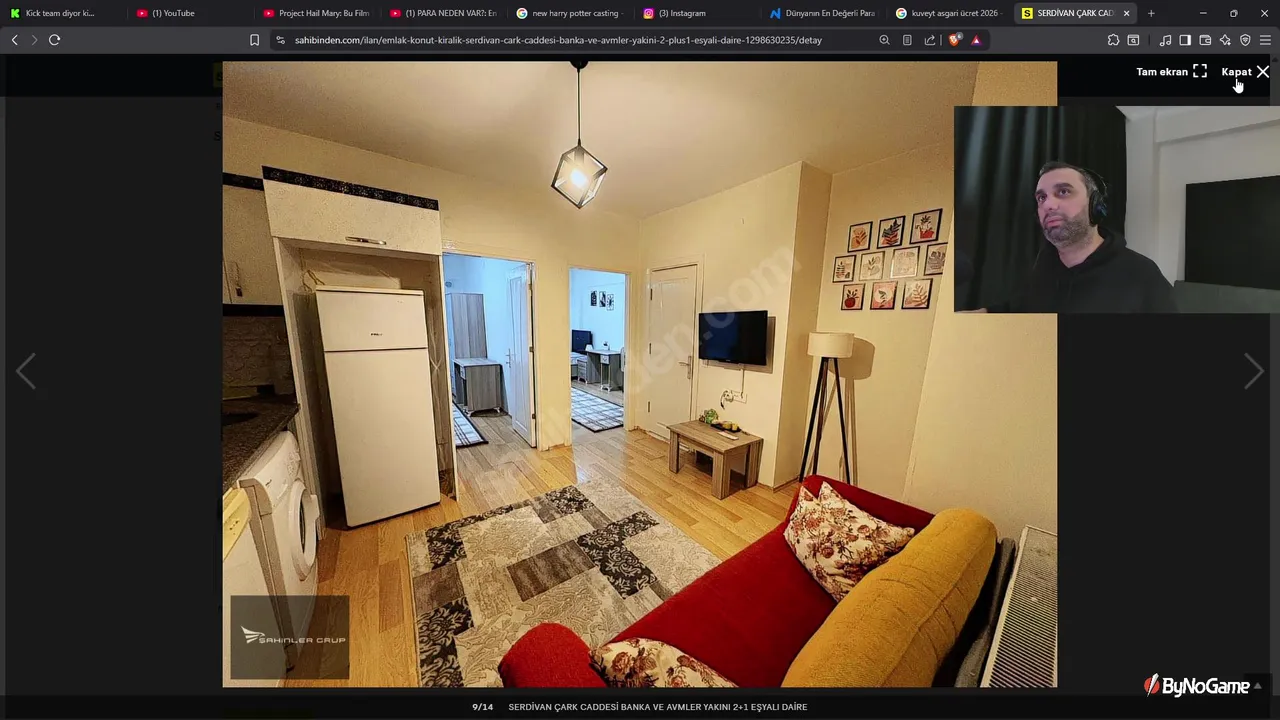Click Tam ekran fullscreen button
1280x720 pixels.
pyautogui.click(x=1171, y=72)
